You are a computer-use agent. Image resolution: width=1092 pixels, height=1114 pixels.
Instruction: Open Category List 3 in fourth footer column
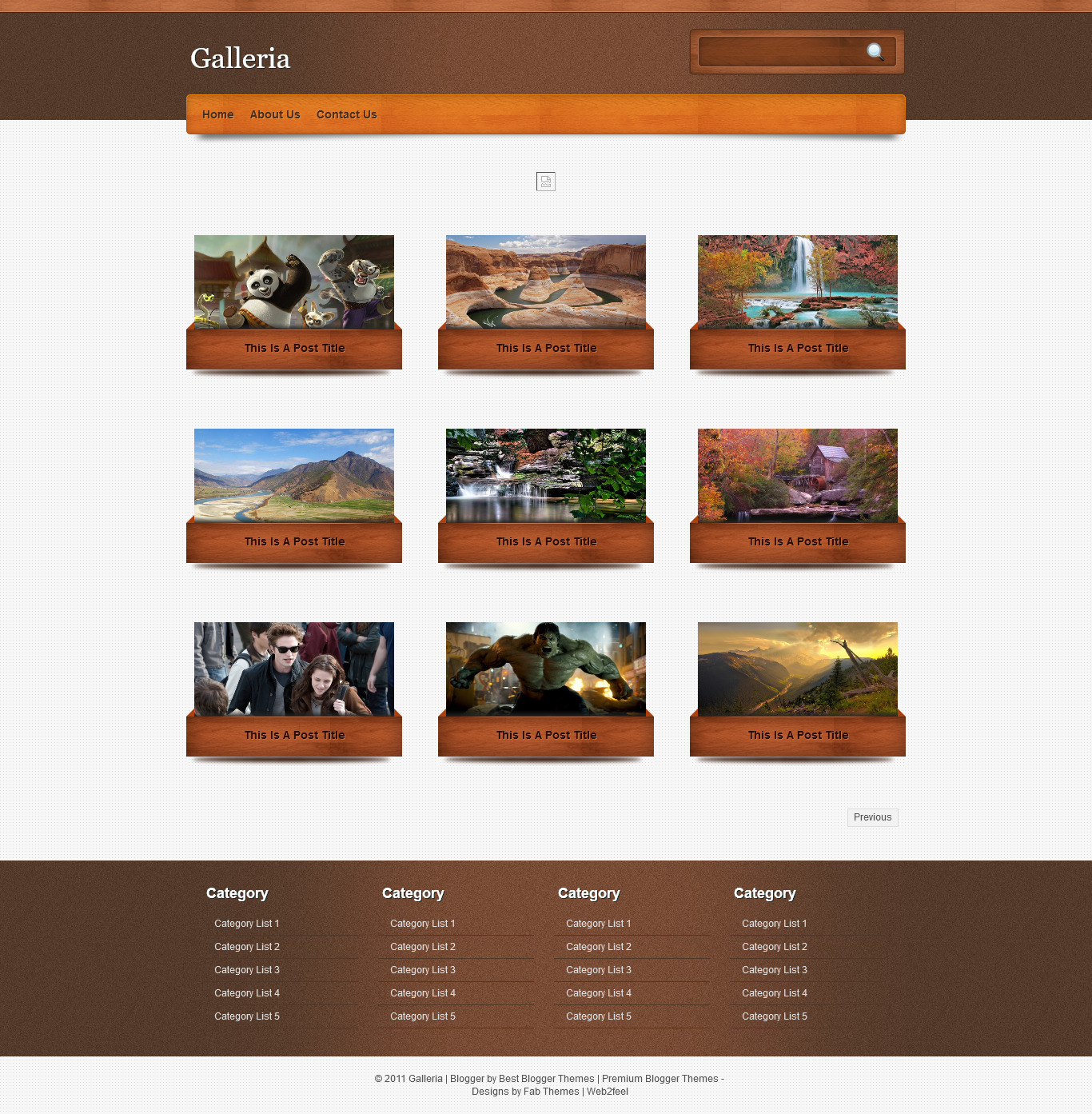tap(774, 970)
